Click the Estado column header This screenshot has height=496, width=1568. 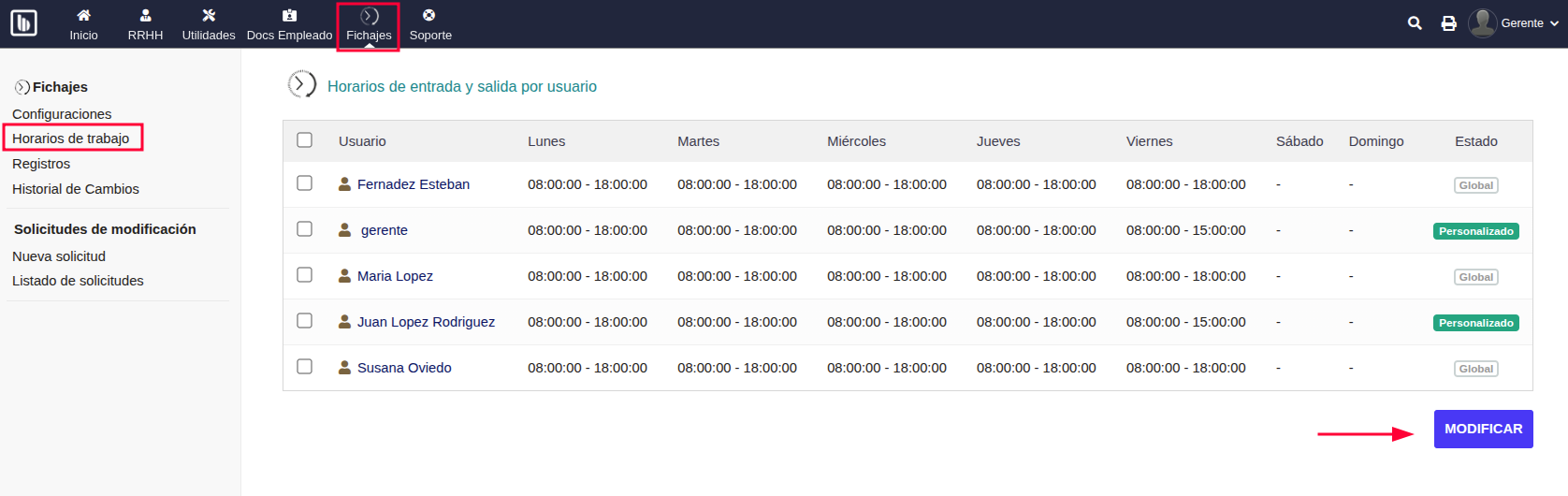click(1476, 141)
